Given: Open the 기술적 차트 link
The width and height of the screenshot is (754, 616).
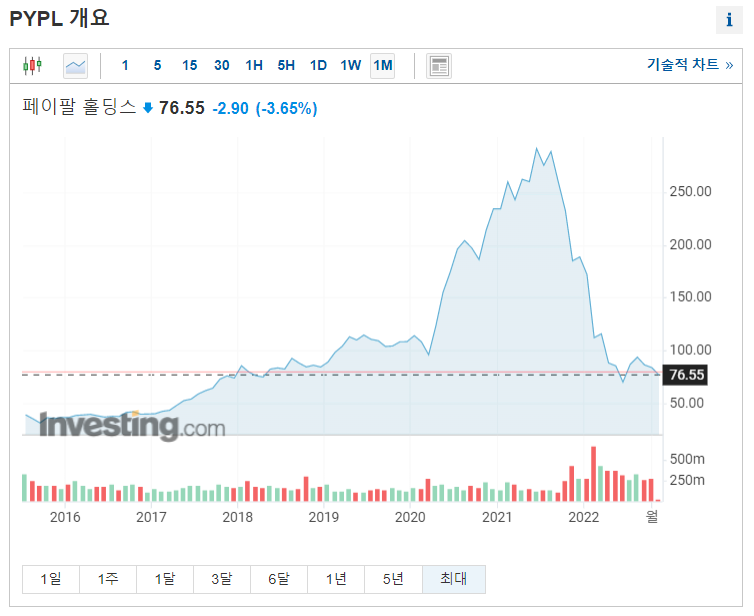Looking at the screenshot, I should click(690, 64).
